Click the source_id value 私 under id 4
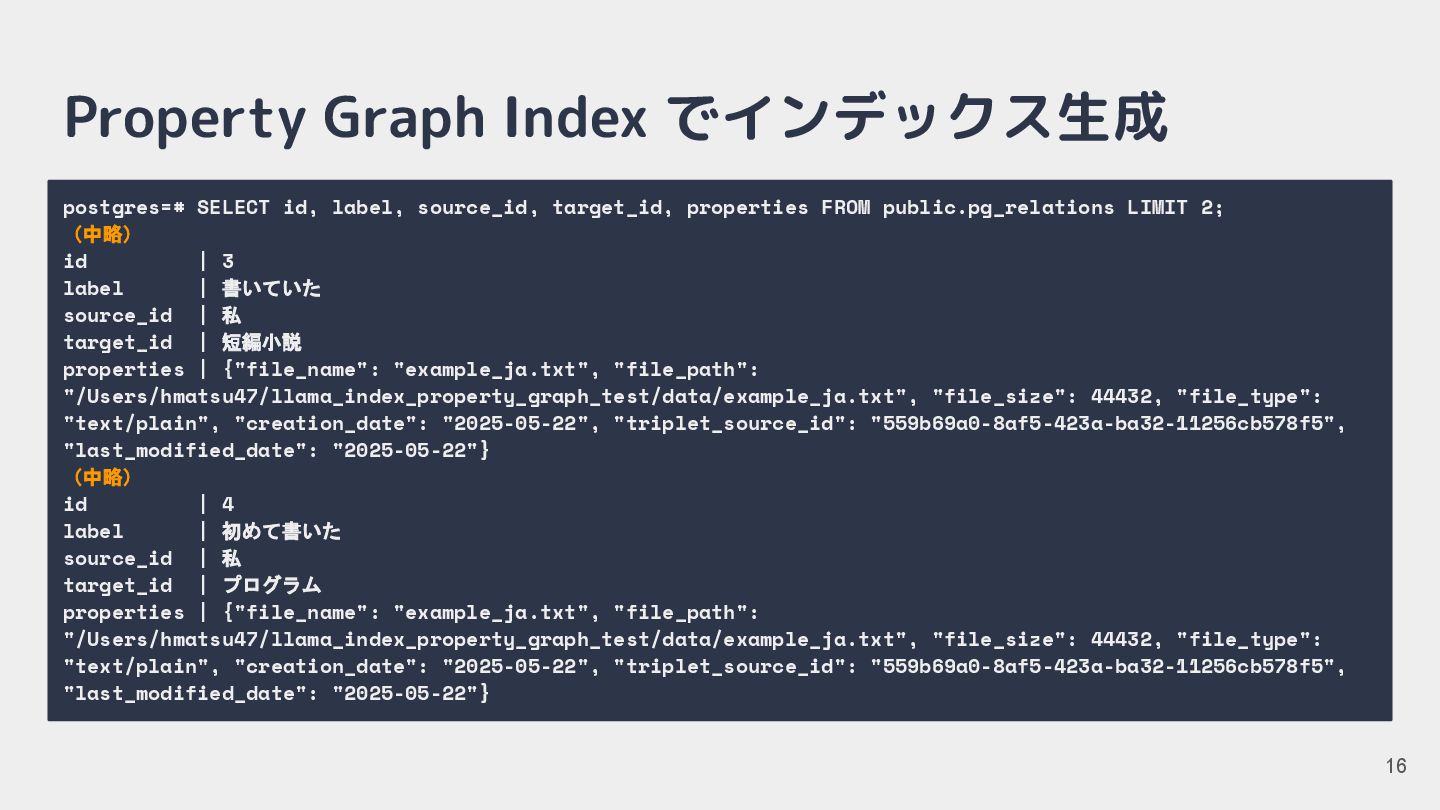This screenshot has width=1440, height=810. [231, 559]
